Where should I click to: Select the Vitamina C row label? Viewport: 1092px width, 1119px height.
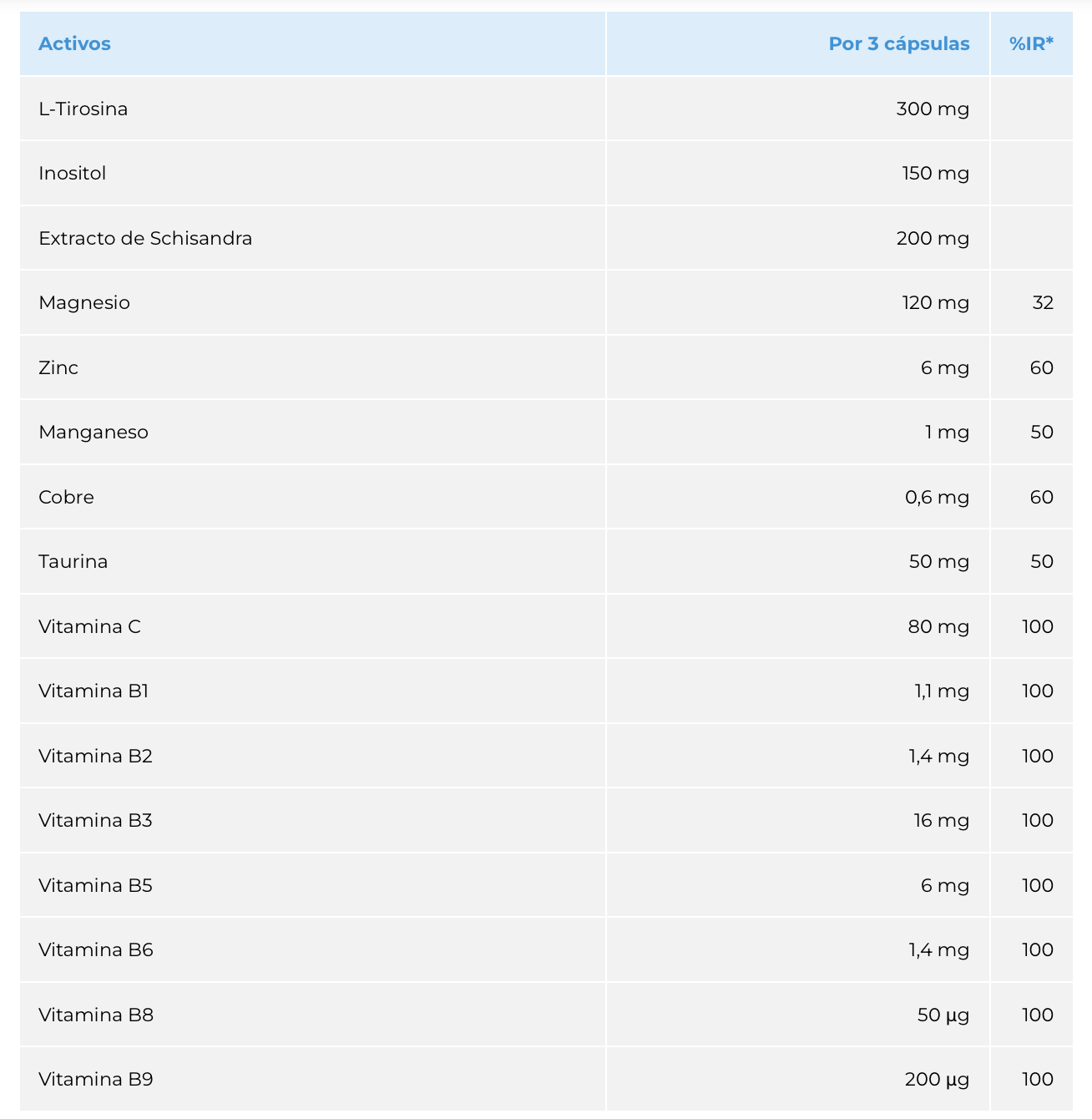89,626
